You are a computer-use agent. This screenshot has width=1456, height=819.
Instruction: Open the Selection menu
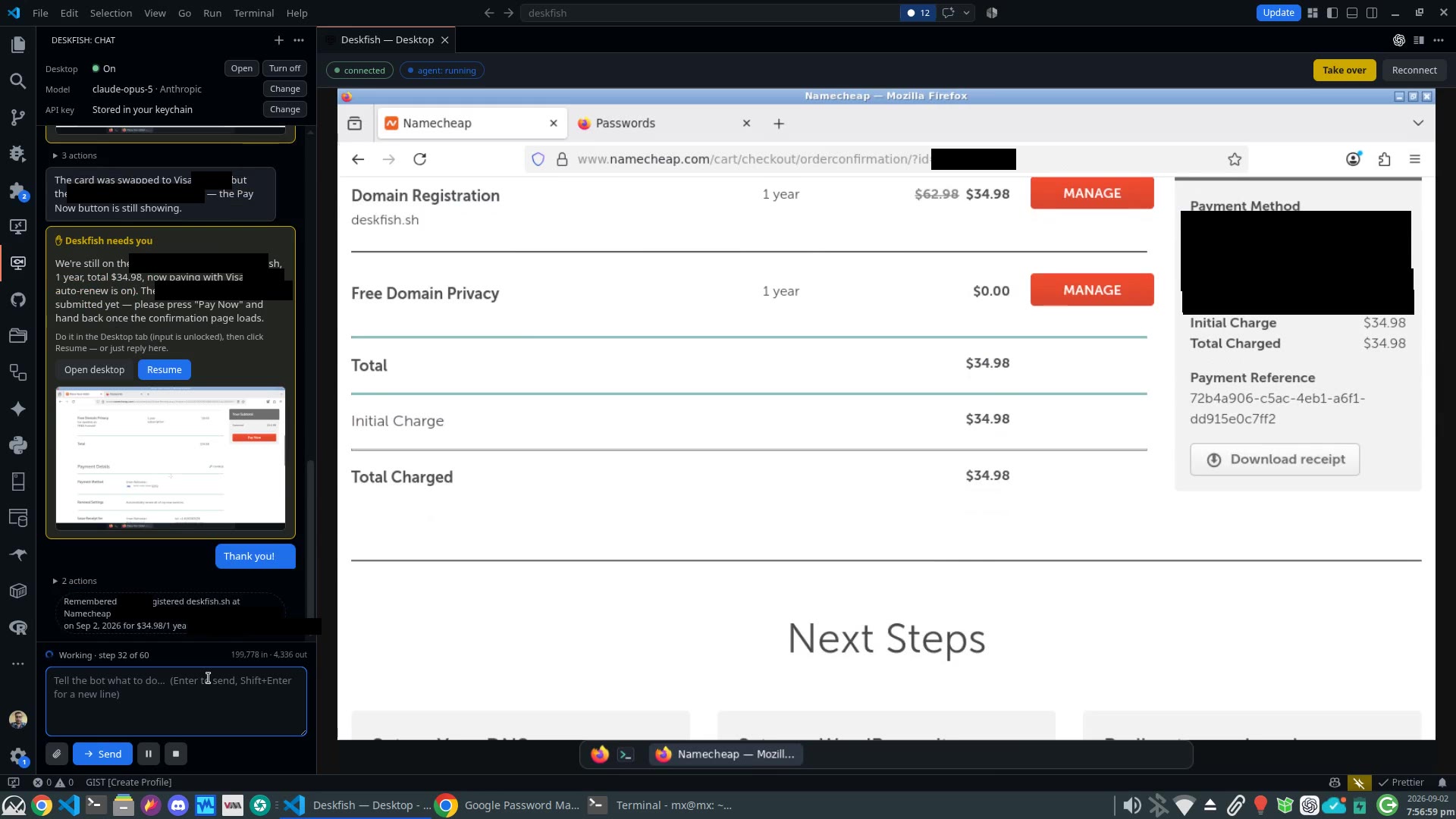[111, 13]
